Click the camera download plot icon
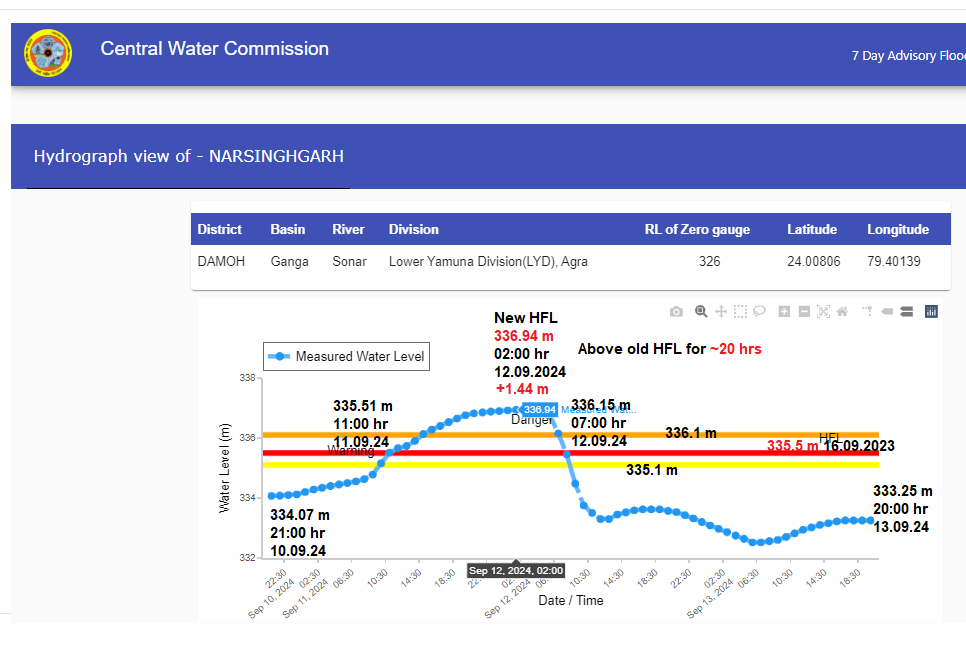This screenshot has height=656, width=966. coord(676,312)
